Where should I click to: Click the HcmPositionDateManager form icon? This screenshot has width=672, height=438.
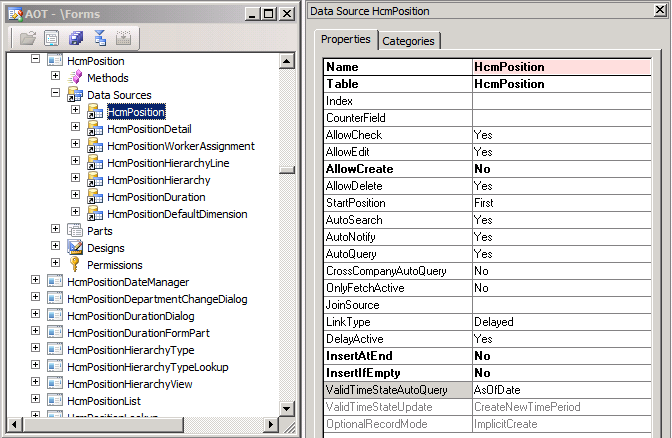point(55,282)
